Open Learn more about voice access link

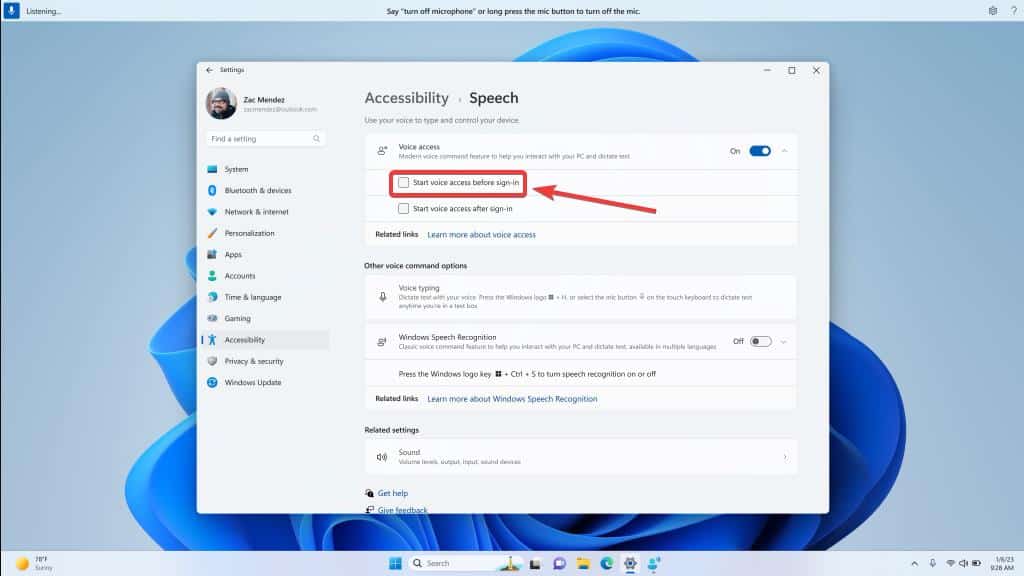click(x=481, y=234)
